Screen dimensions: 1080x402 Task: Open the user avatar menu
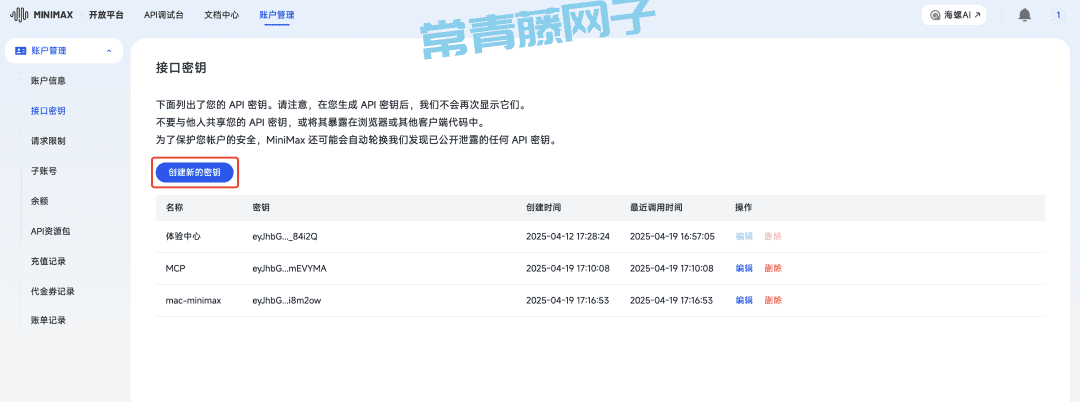point(1058,15)
